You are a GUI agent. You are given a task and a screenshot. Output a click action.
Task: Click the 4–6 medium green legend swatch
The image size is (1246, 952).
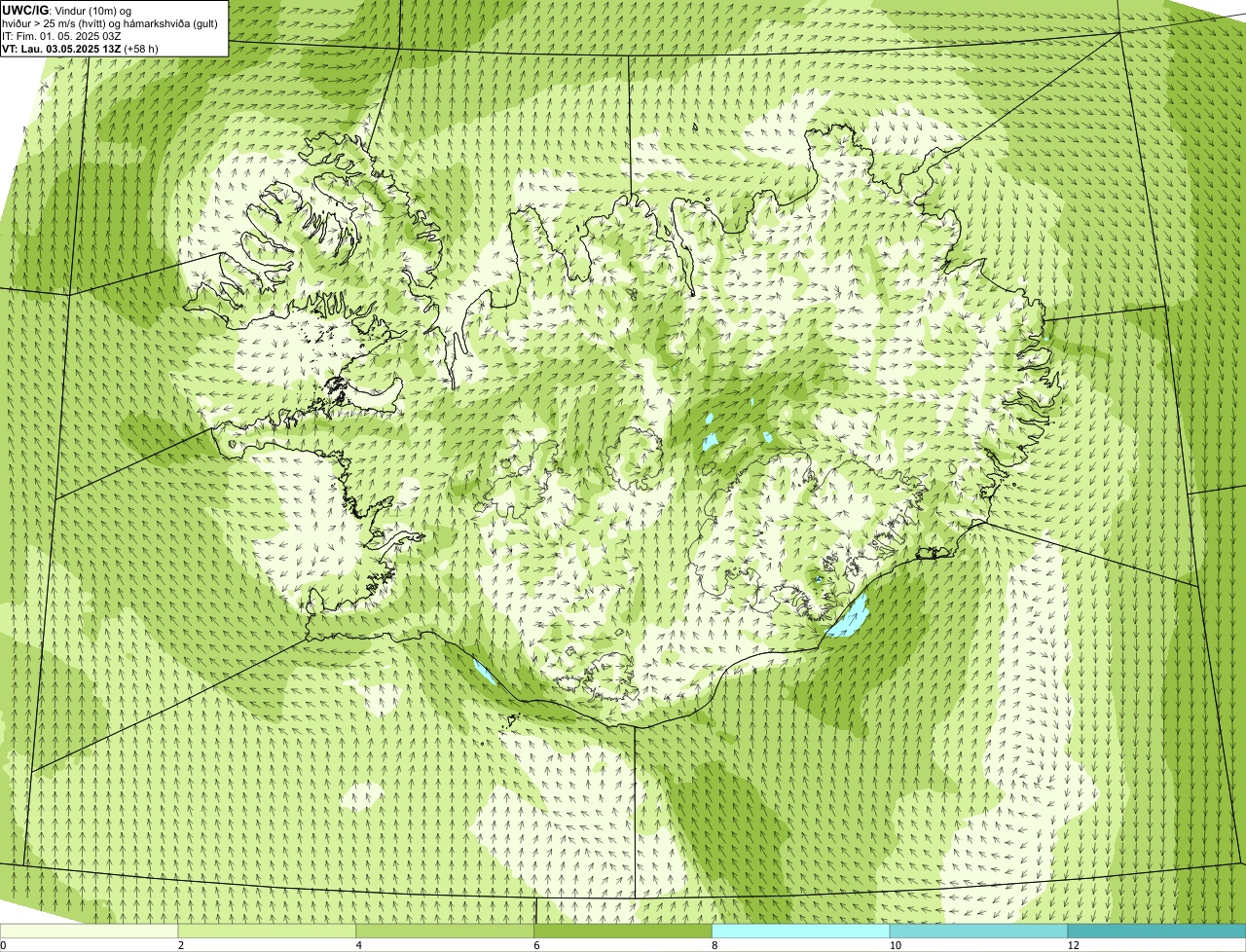(446, 932)
